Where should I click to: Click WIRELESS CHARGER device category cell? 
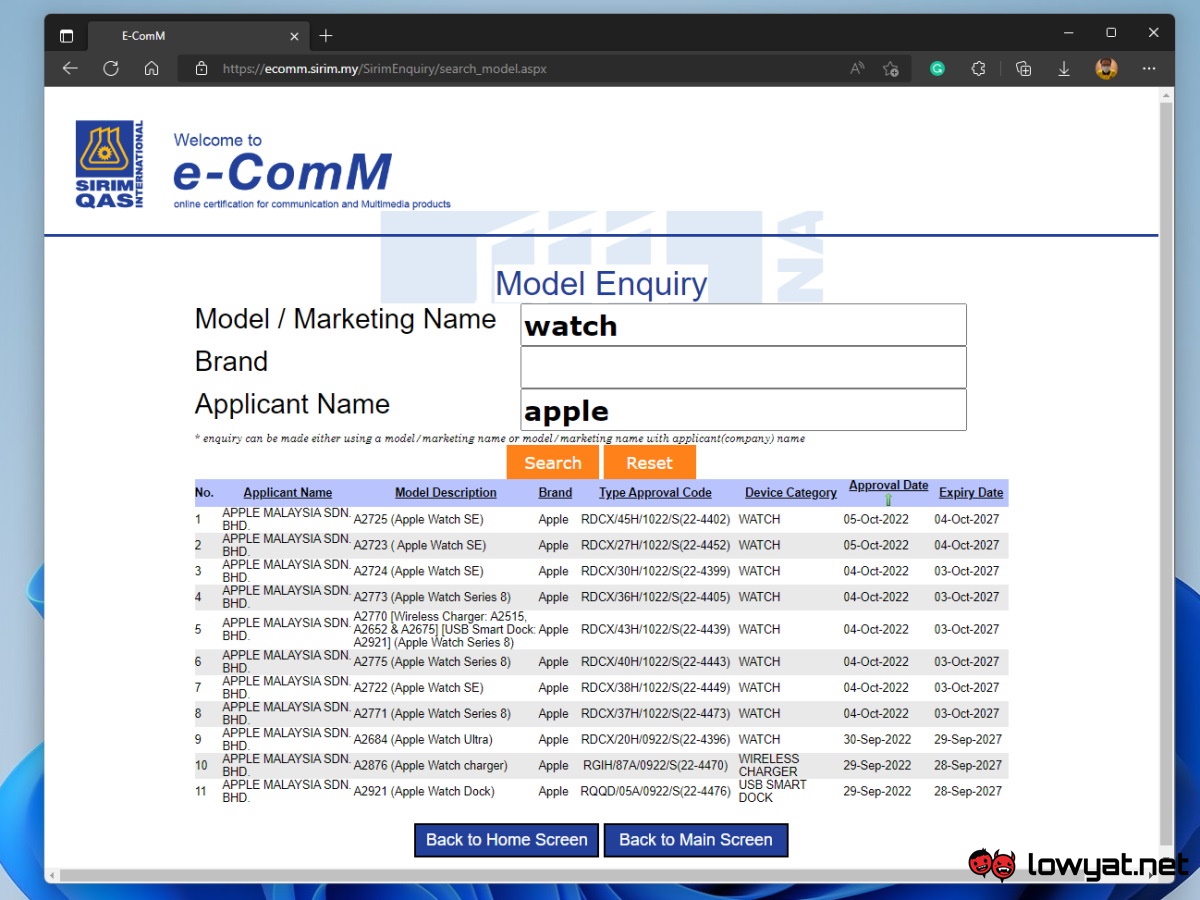point(769,765)
